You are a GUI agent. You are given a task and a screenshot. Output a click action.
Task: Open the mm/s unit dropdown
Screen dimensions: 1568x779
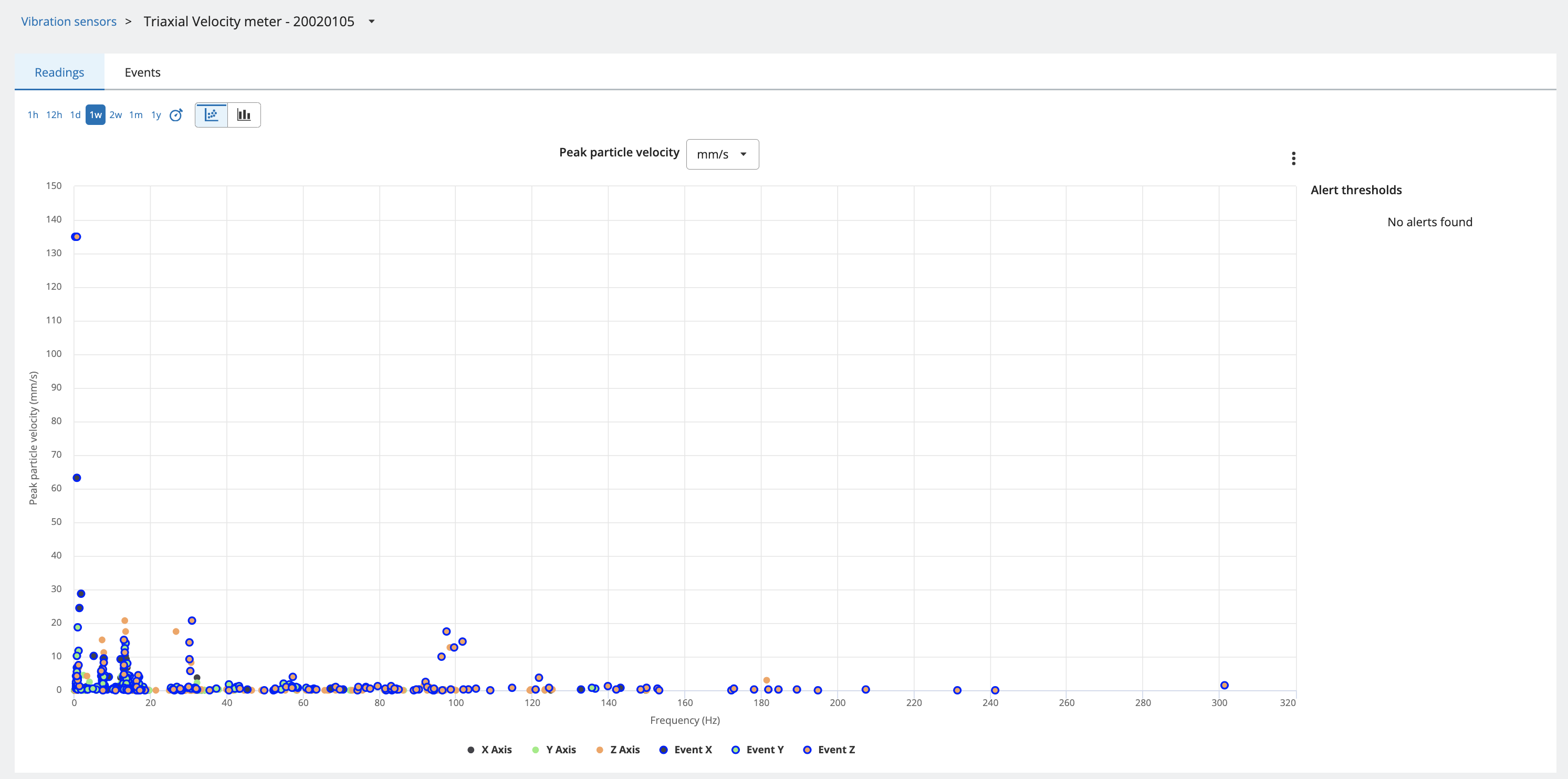coord(722,154)
